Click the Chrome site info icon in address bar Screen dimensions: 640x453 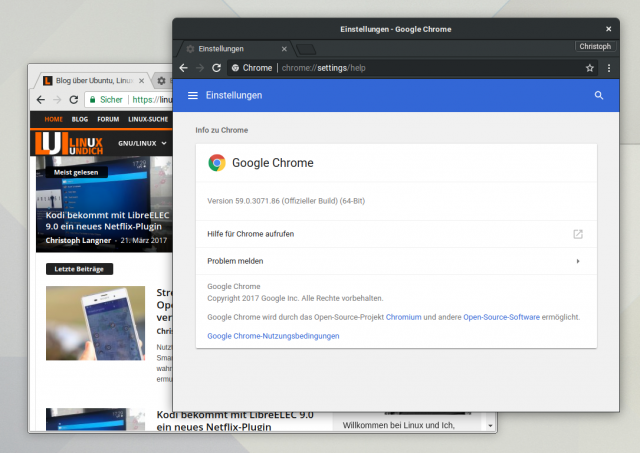click(236, 68)
